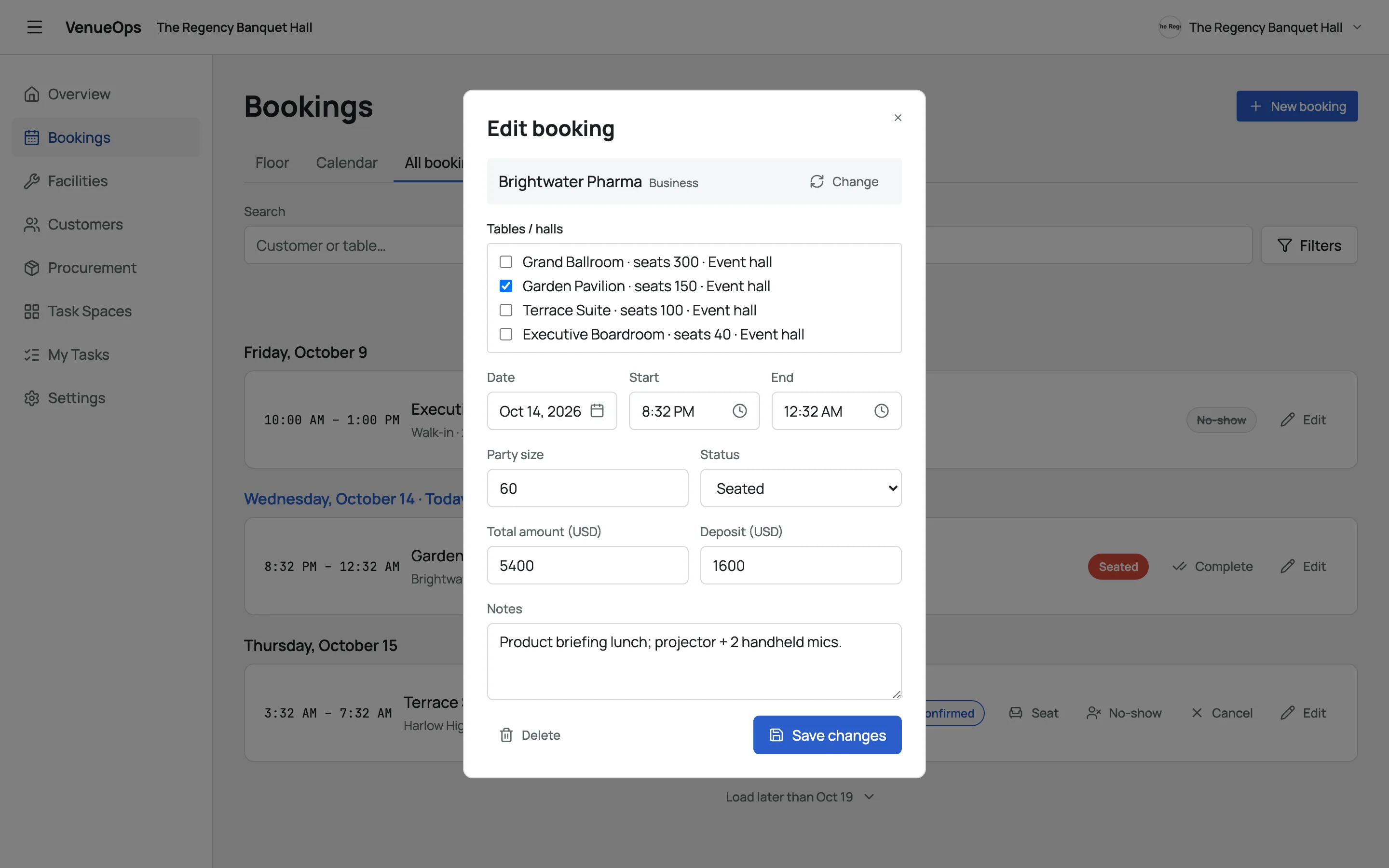Image resolution: width=1389 pixels, height=868 pixels.
Task: Click the Facilities wrench icon
Action: (31, 181)
